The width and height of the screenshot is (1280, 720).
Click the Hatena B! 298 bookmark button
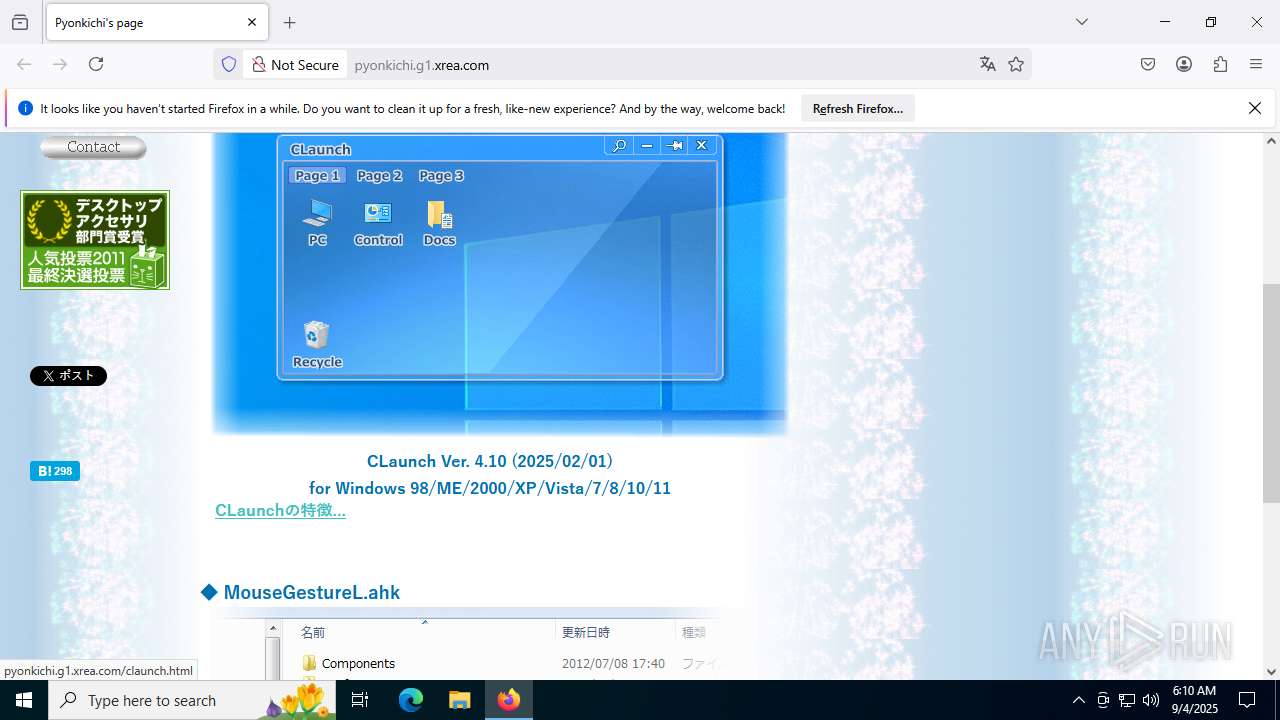[54, 471]
